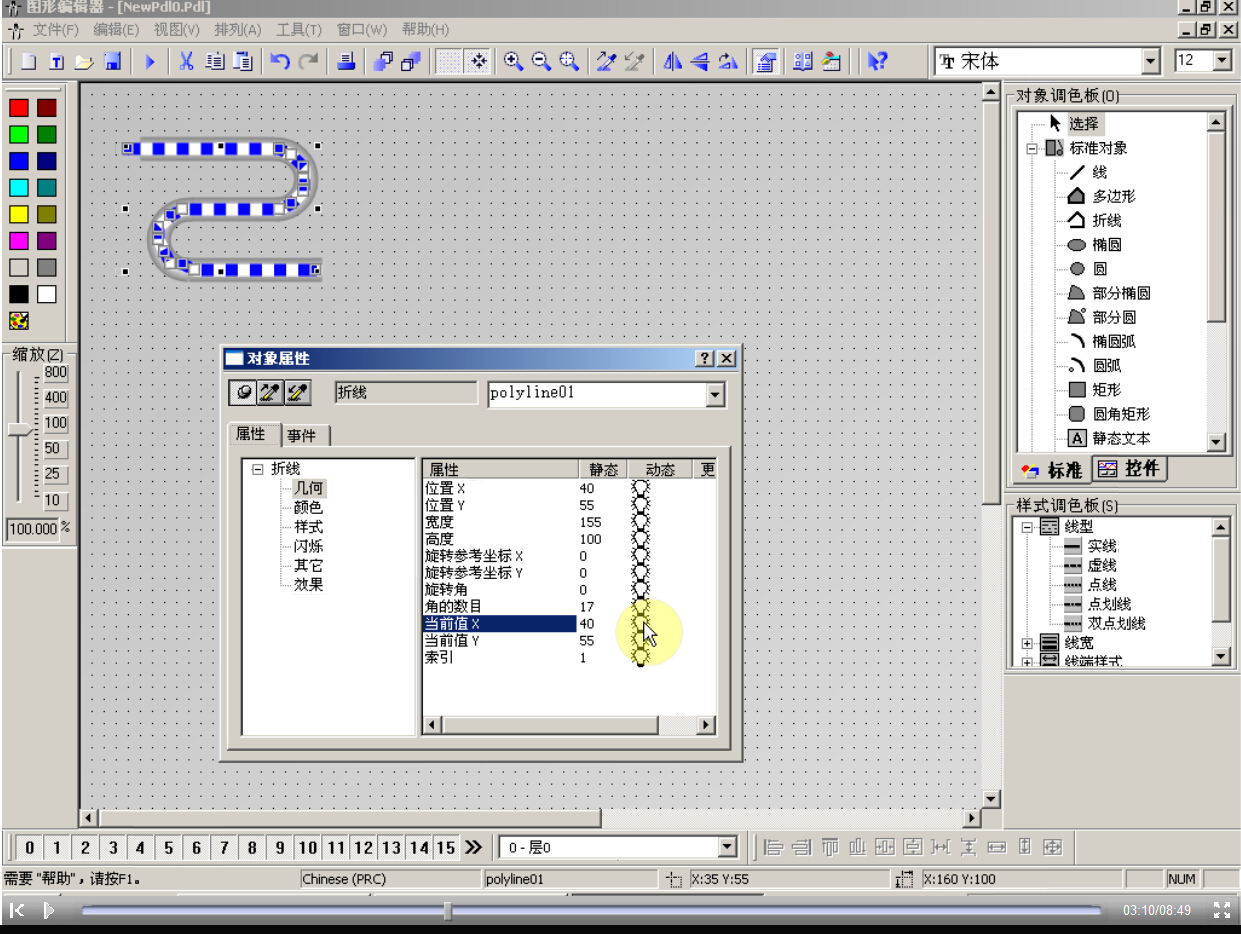
Task: Toggle the snap-to-grid toolbar button
Action: 479,62
